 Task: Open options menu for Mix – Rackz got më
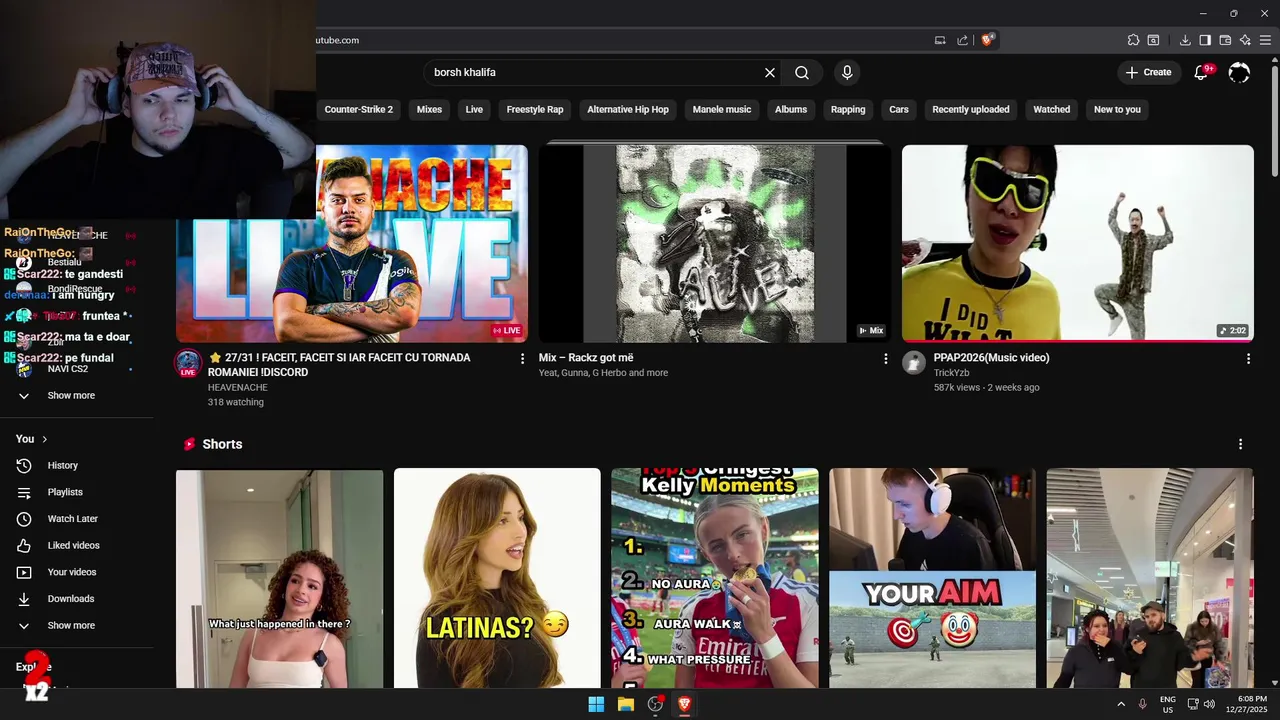(x=885, y=358)
